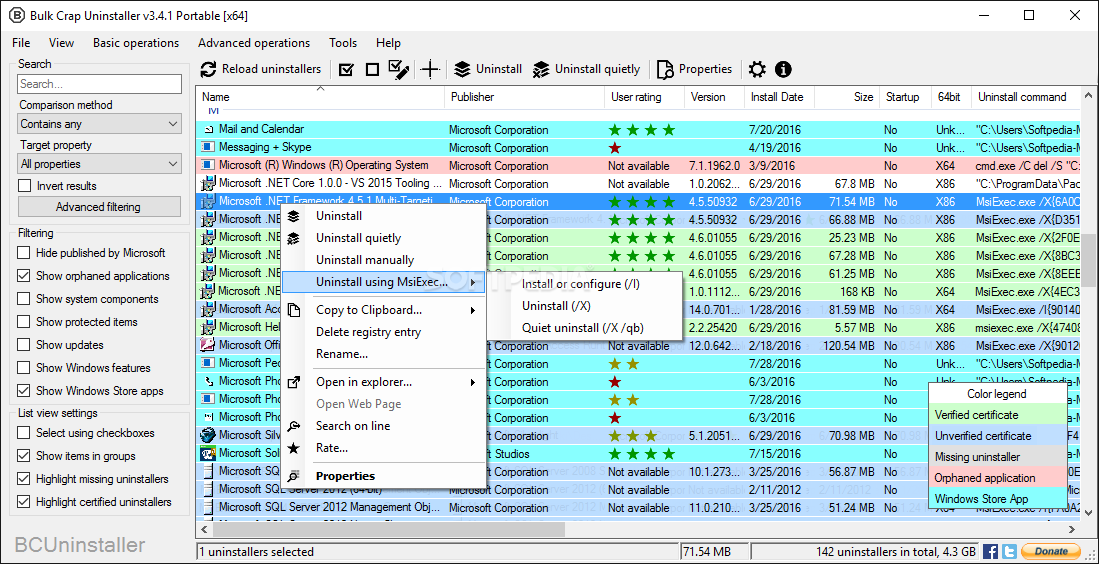Click the Orphaned application legend swatch
Image resolution: width=1099 pixels, height=564 pixels.
coord(997,479)
